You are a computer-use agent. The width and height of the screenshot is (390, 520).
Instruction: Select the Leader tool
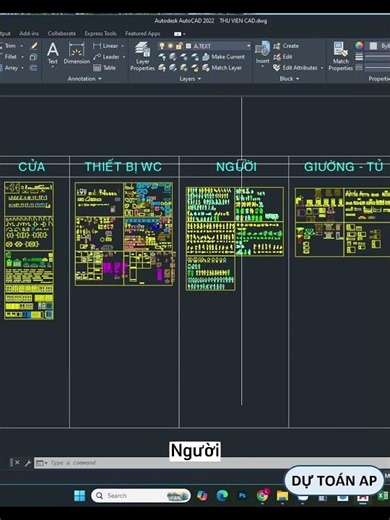tap(106, 57)
